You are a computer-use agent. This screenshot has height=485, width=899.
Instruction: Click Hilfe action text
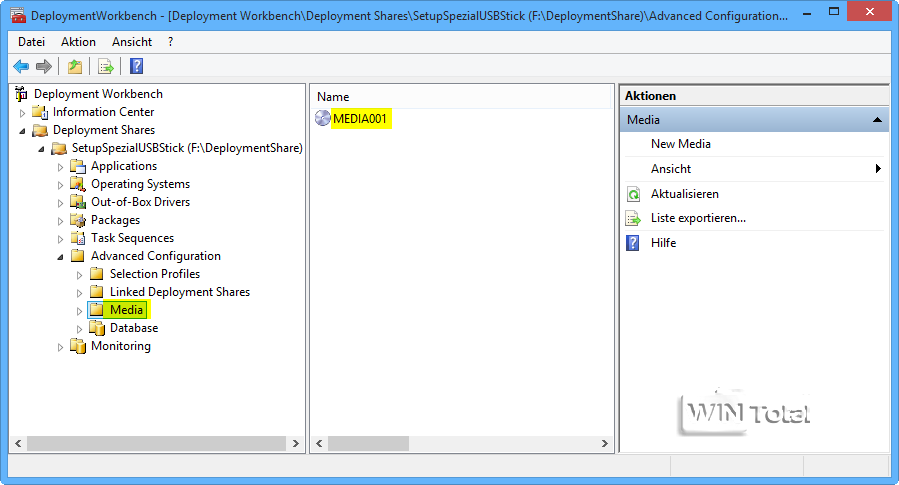(663, 243)
